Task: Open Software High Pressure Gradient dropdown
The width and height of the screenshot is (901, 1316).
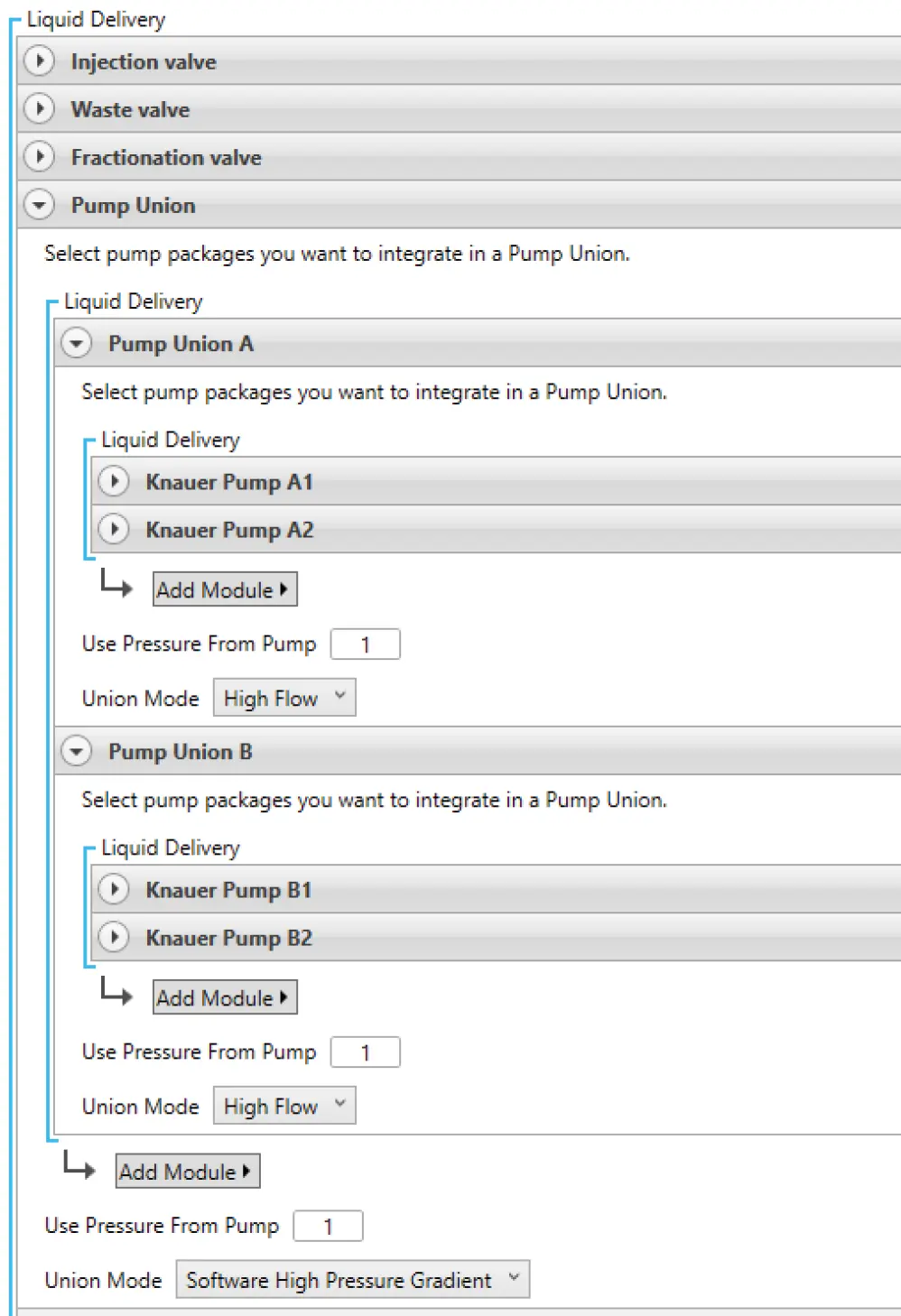Action: tap(353, 1279)
